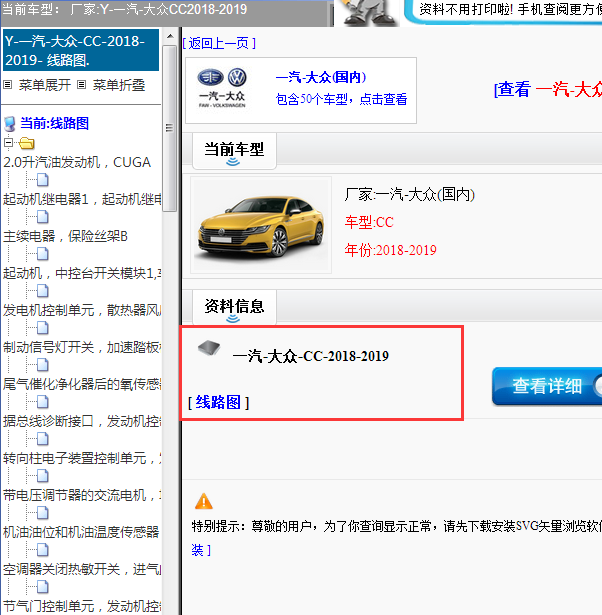Click the 返回上一页 link
Image resolution: width=602 pixels, height=615 pixels.
click(x=219, y=43)
